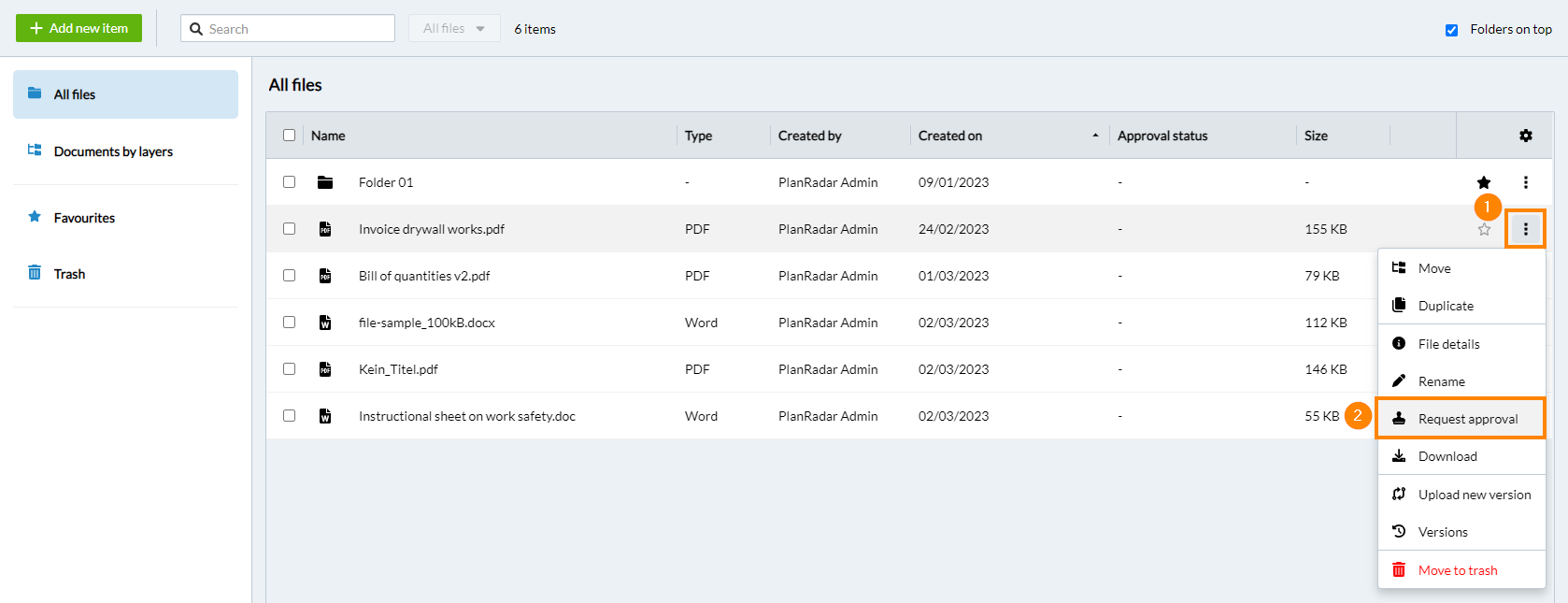Click the Favourites star icon in sidebar

35,217
